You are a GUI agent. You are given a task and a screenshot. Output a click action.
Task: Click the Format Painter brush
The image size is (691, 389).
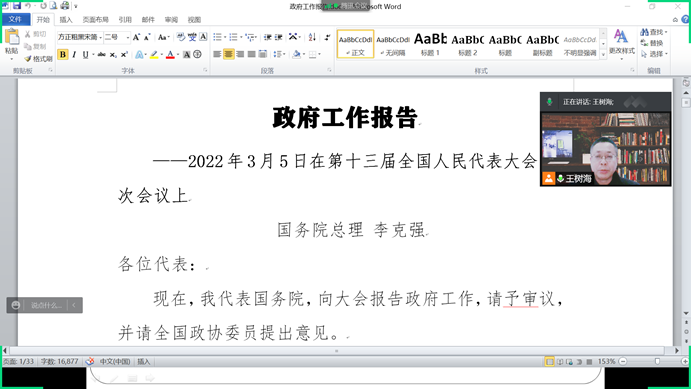(39, 59)
